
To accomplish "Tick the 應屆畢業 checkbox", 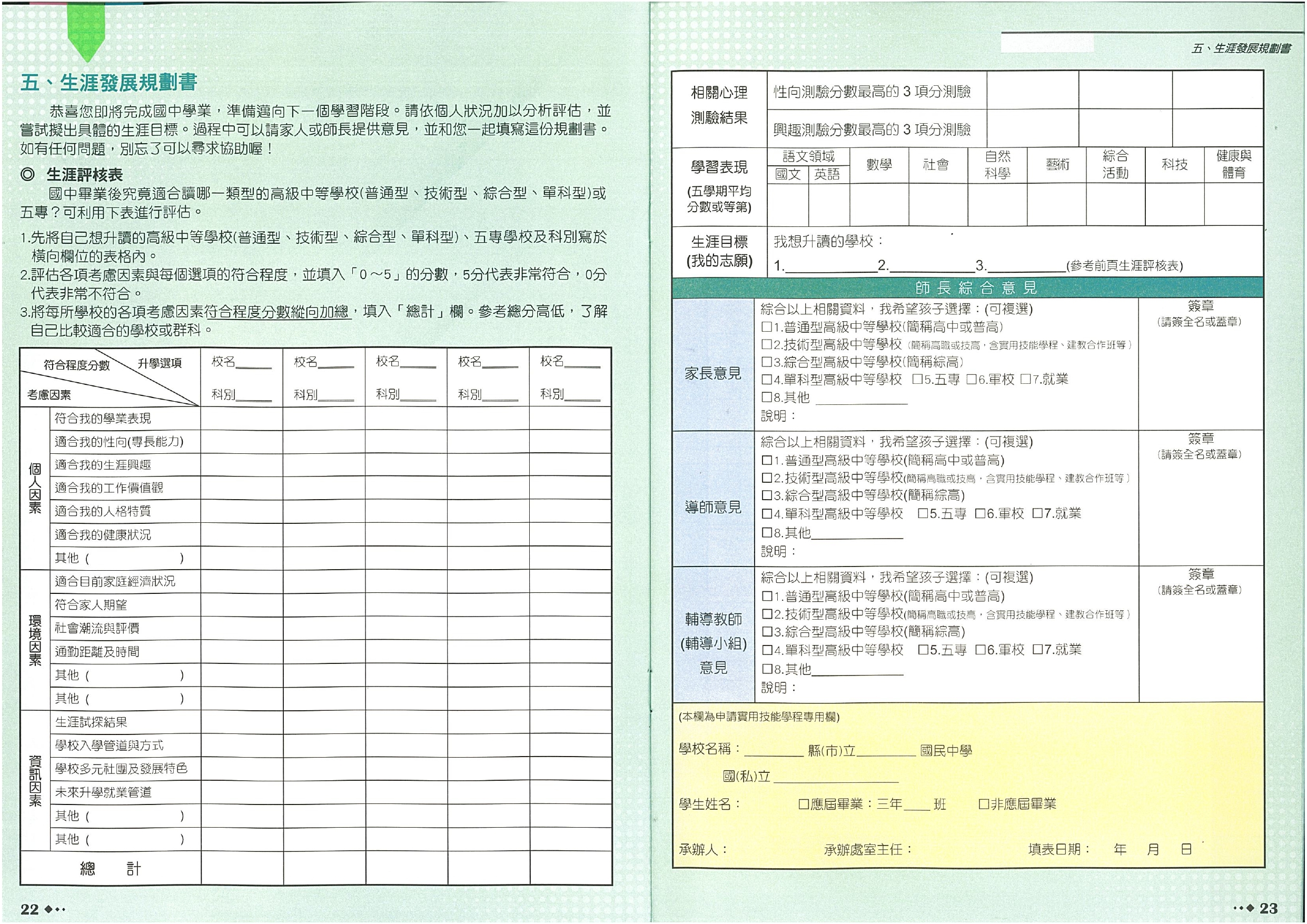I will [x=804, y=804].
